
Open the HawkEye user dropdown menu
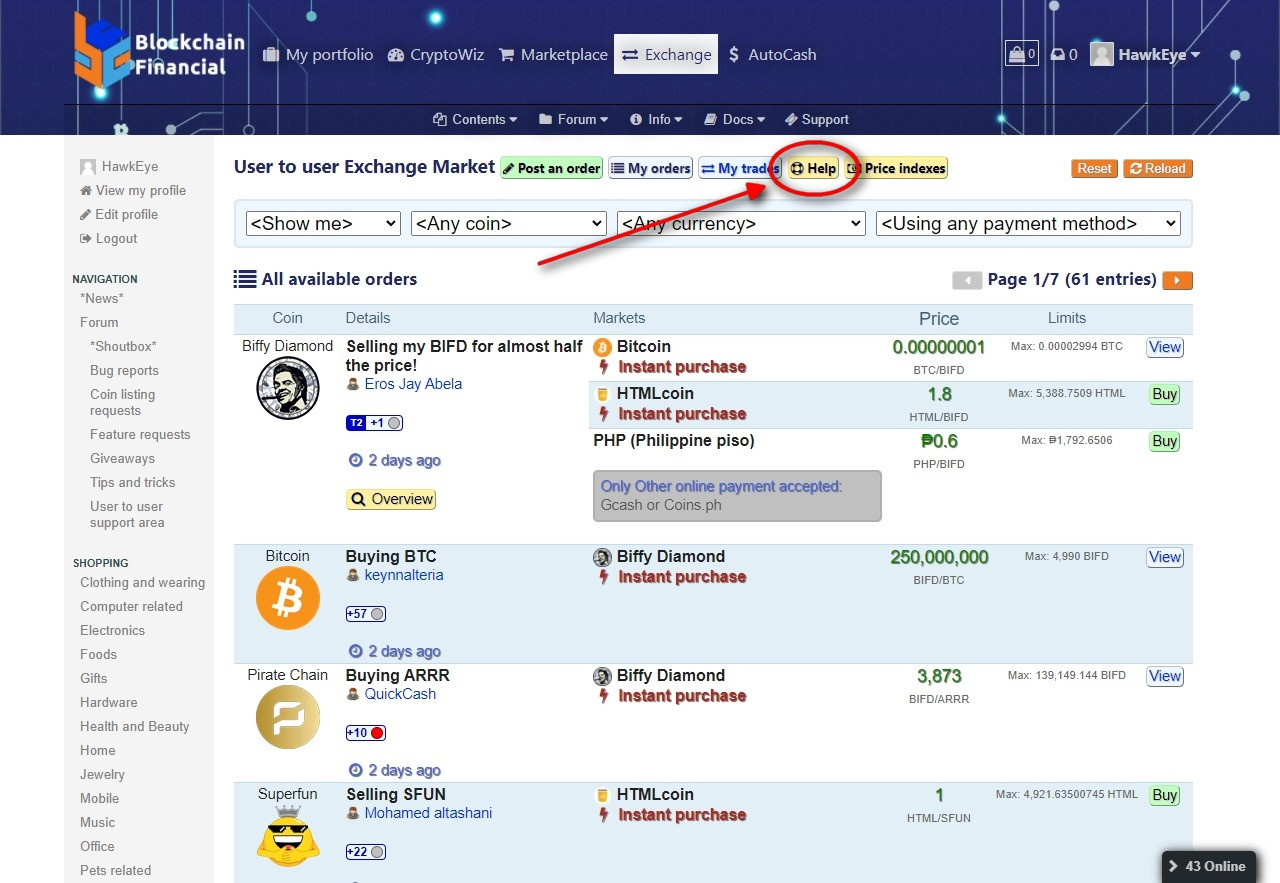click(1159, 55)
